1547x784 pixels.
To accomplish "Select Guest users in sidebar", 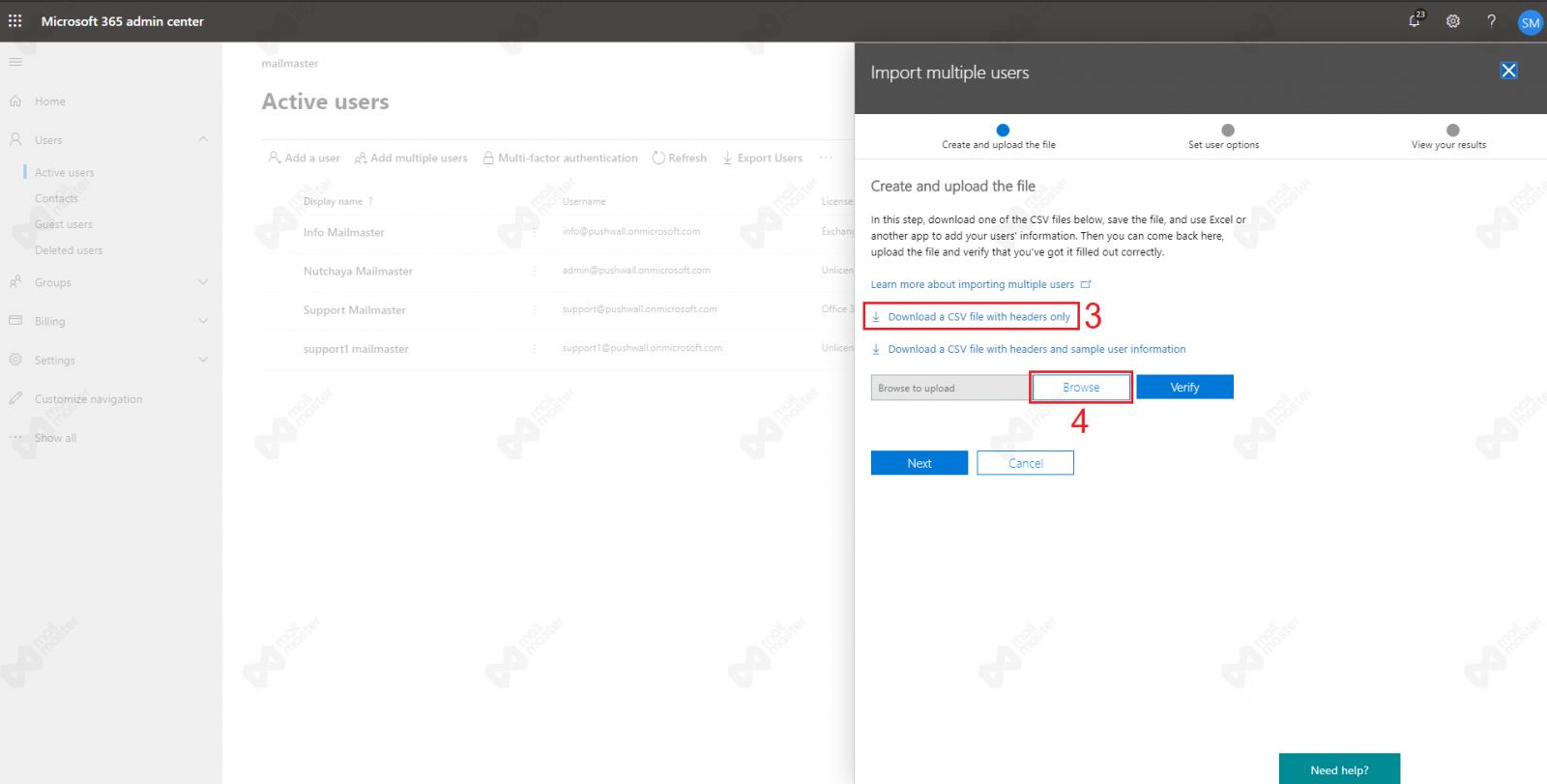I will (x=64, y=224).
